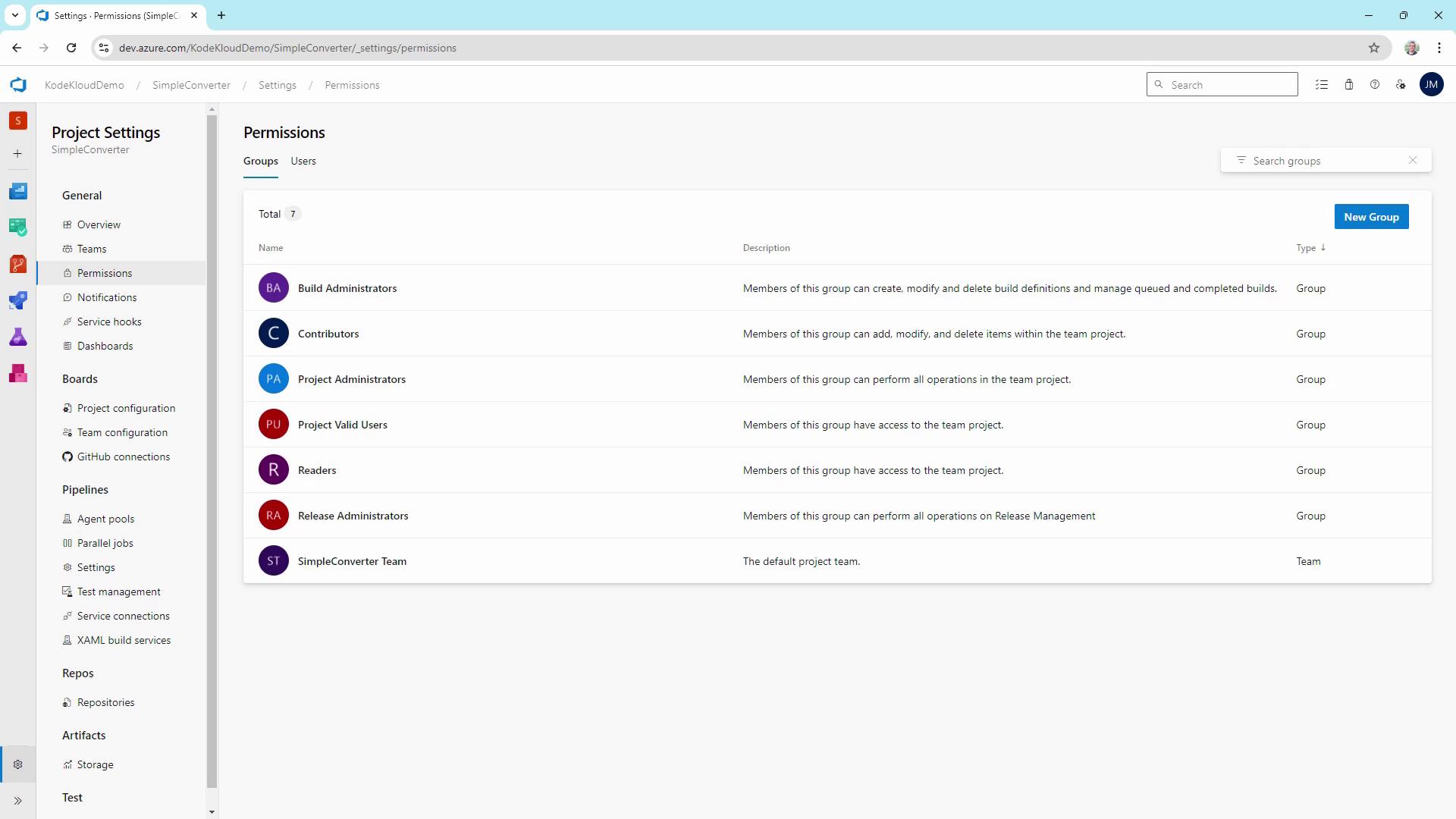1456x819 pixels.
Task: Sort by Type column arrow
Action: click(x=1323, y=248)
